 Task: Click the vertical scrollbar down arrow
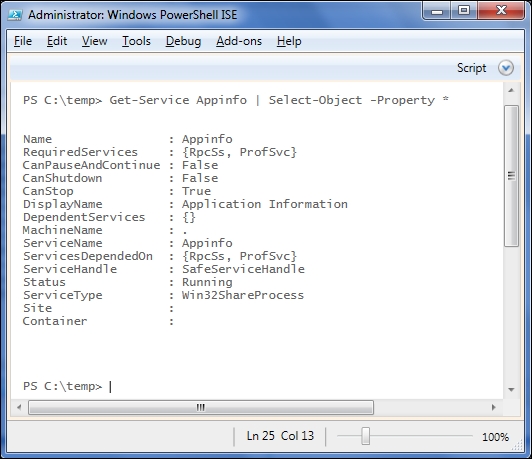tap(511, 390)
